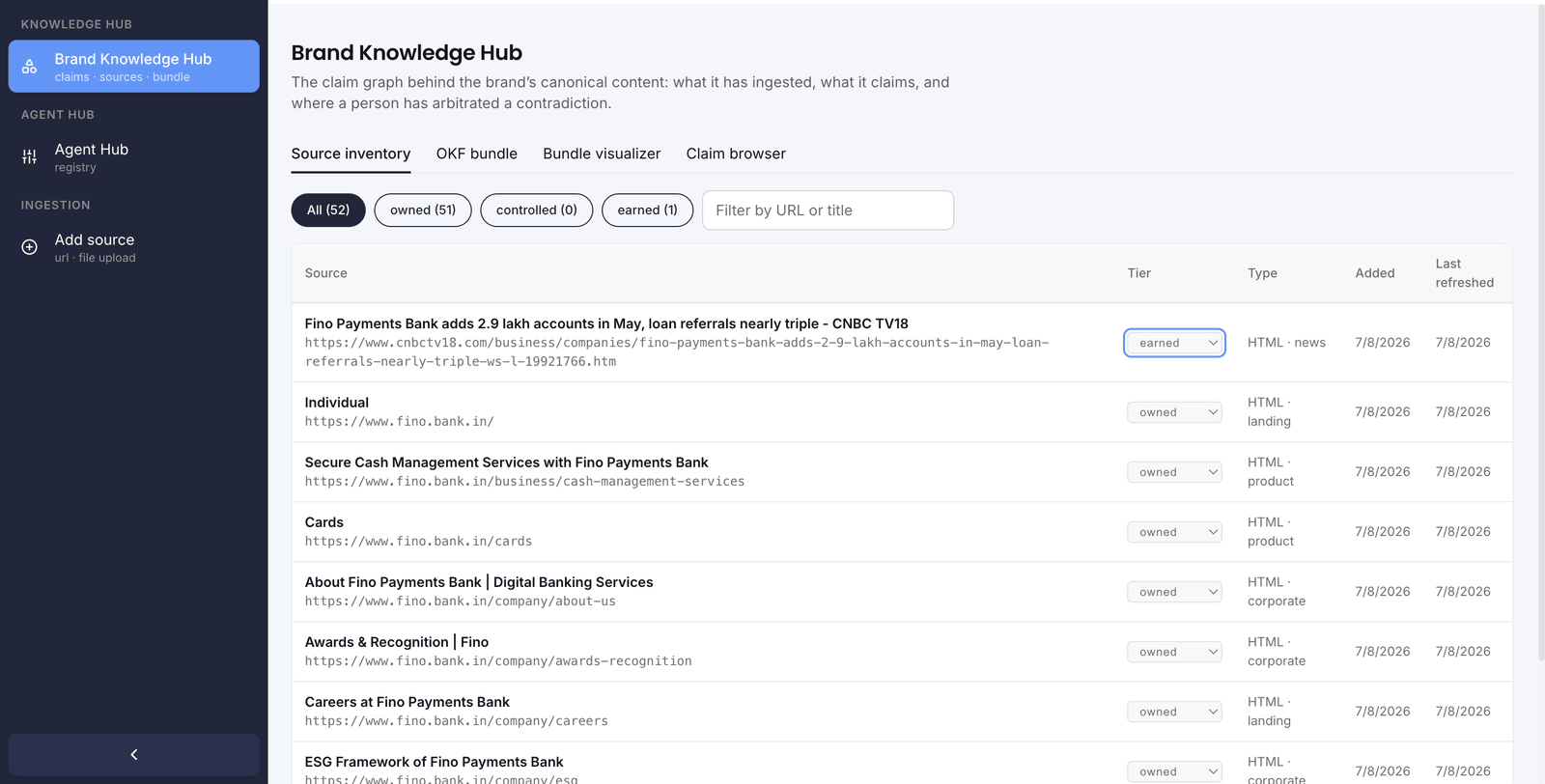Open tier dropdown for CNBC TV18 article
This screenshot has width=1545, height=784.
(1175, 343)
